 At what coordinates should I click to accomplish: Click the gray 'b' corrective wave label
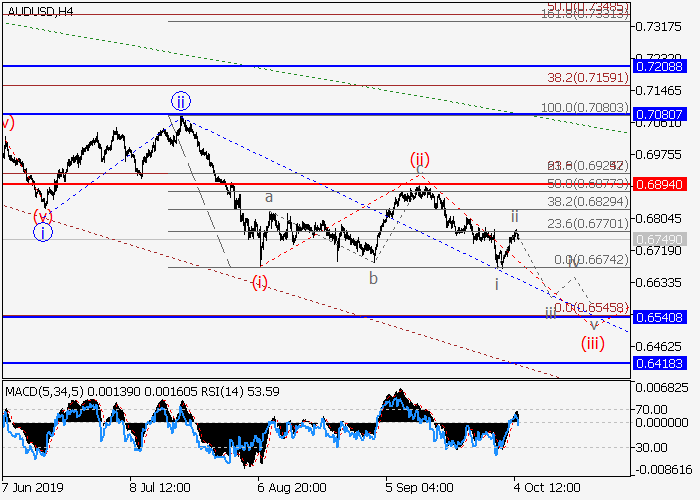click(x=373, y=279)
